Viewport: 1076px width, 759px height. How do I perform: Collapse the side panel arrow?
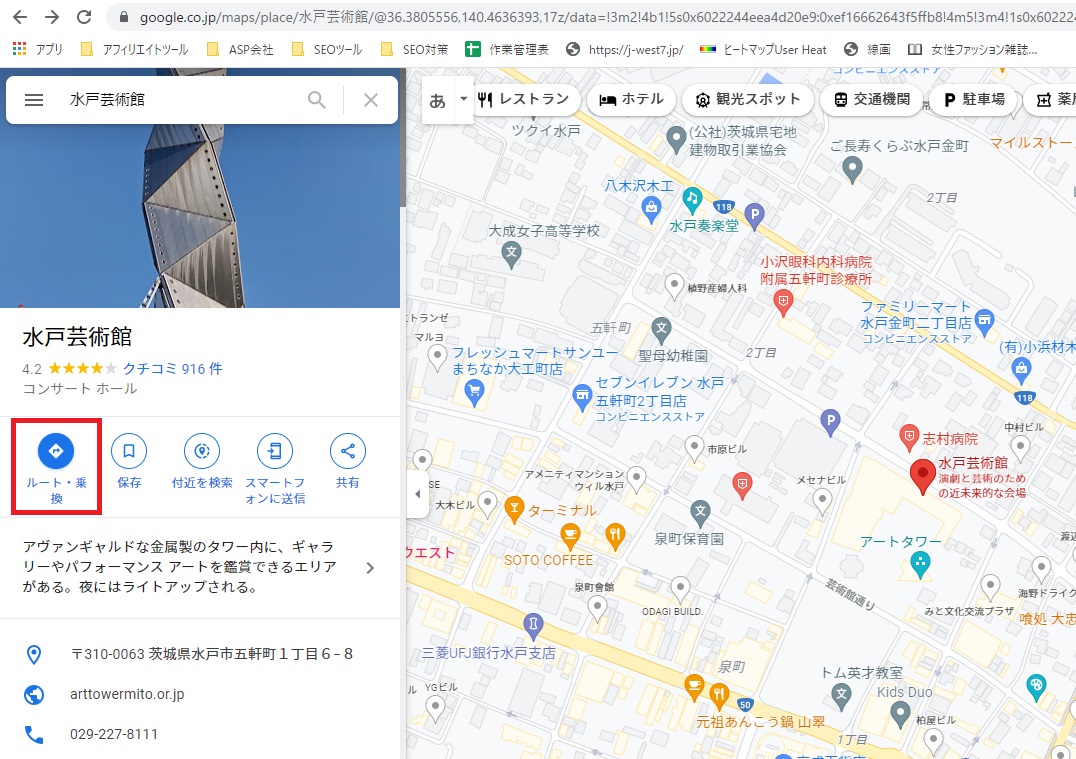417,493
